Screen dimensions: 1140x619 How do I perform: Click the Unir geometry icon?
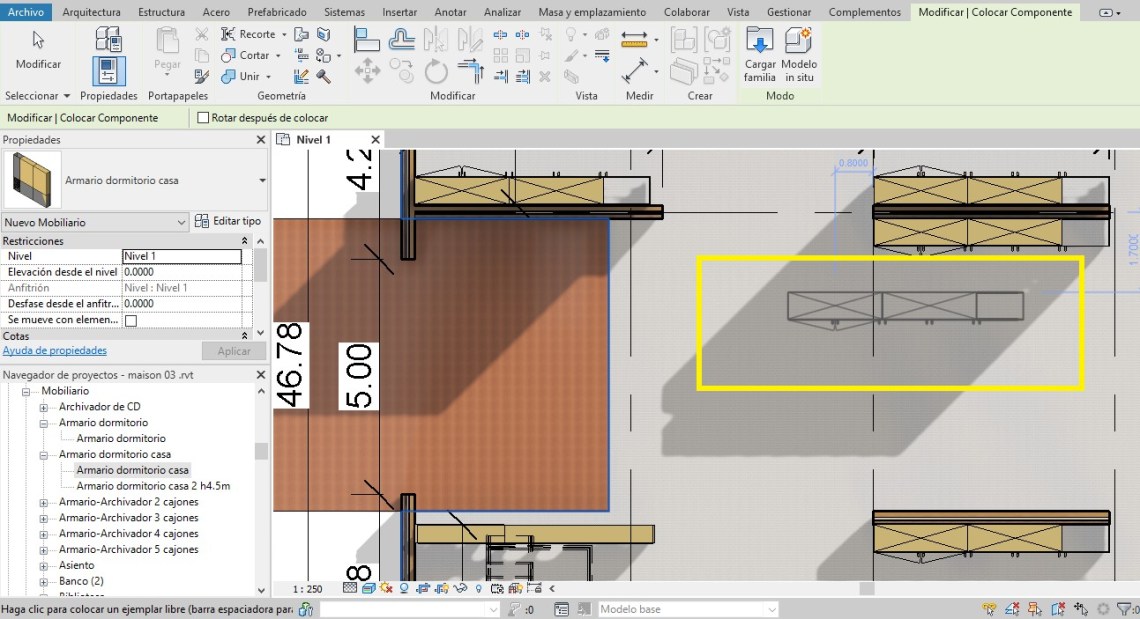229,76
